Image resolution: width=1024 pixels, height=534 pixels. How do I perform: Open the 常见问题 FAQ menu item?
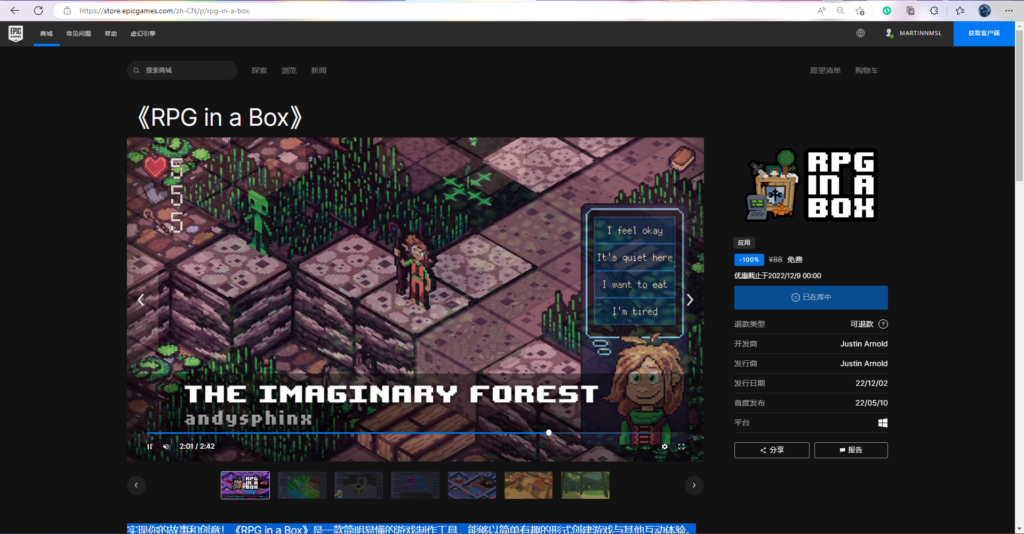(78, 33)
